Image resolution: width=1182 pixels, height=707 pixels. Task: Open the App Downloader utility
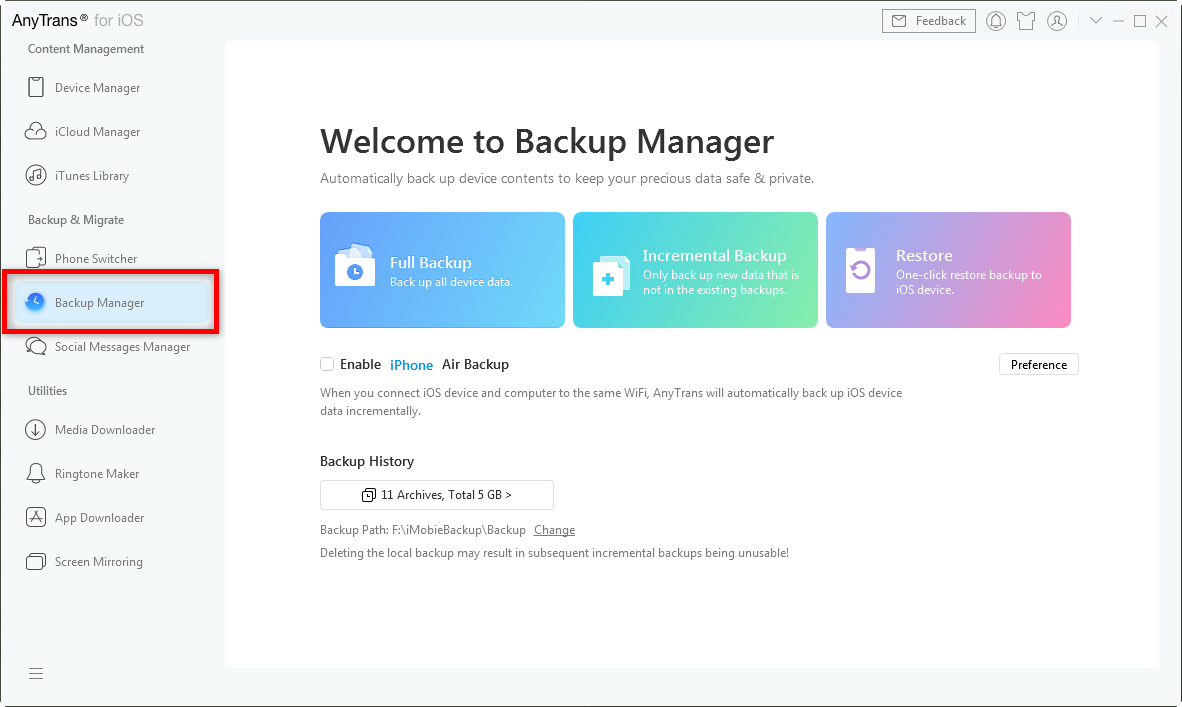pyautogui.click(x=99, y=517)
